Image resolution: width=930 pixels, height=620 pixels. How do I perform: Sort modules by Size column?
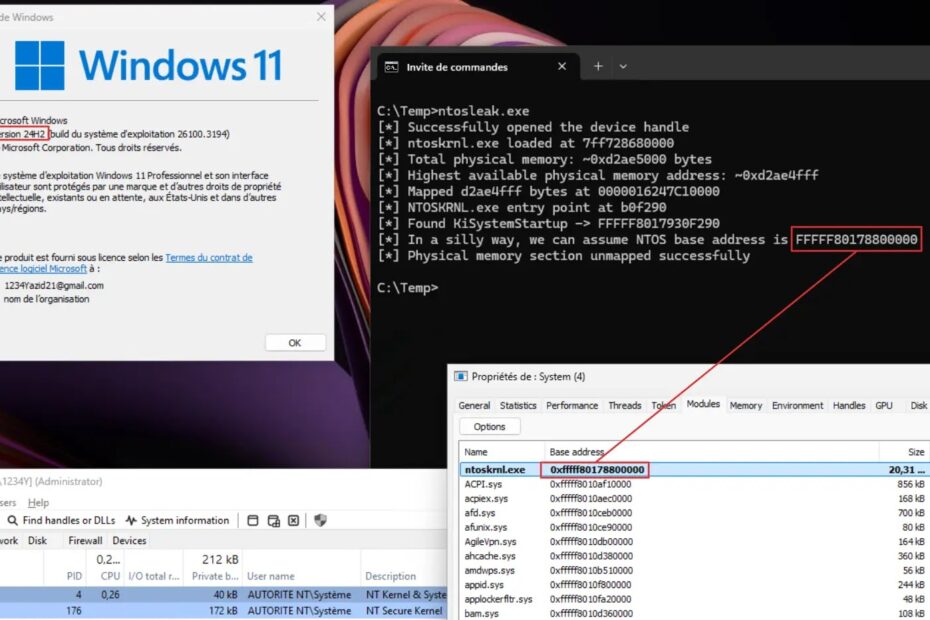[904, 452]
